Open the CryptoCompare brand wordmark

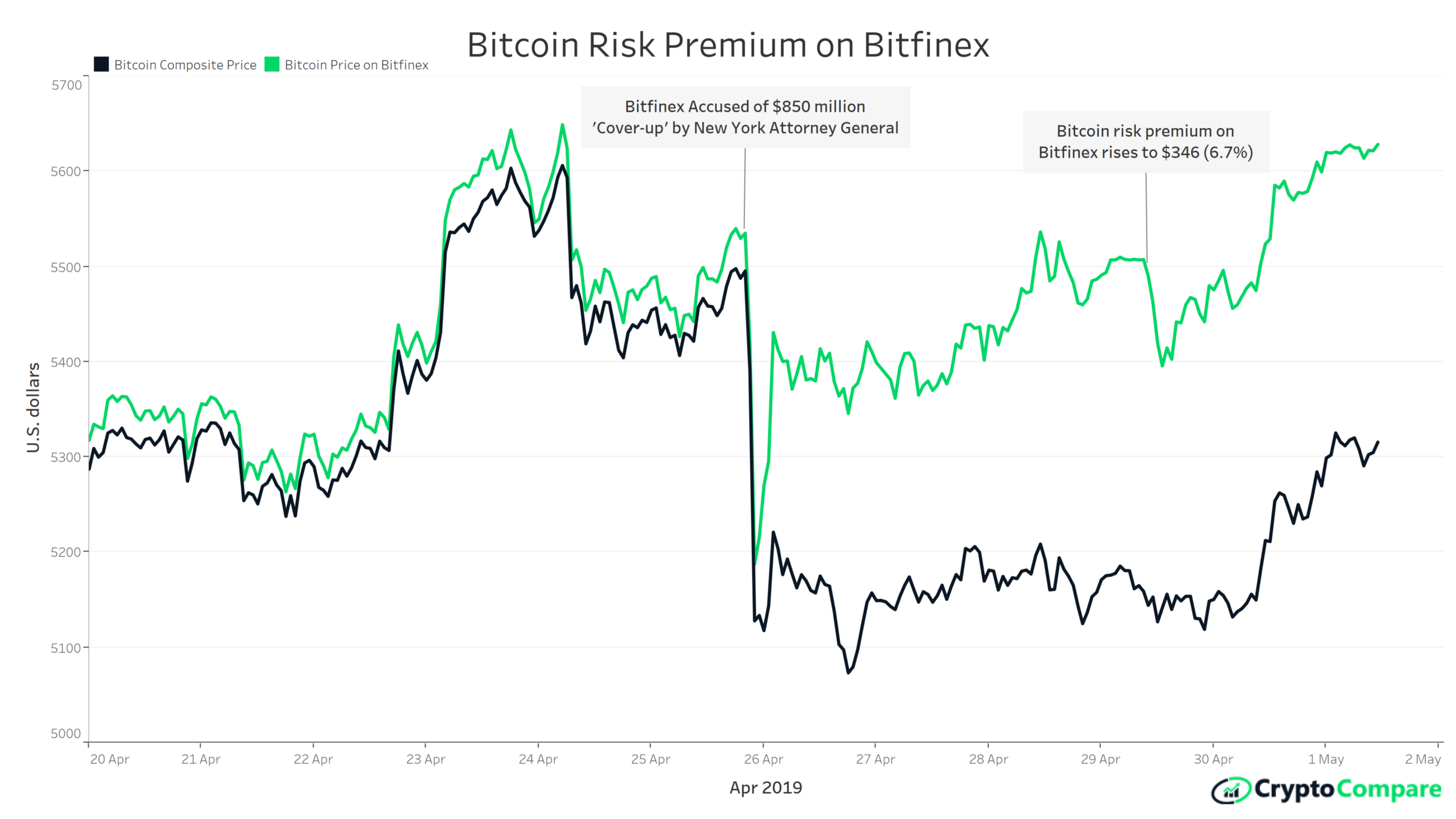coord(1348,789)
